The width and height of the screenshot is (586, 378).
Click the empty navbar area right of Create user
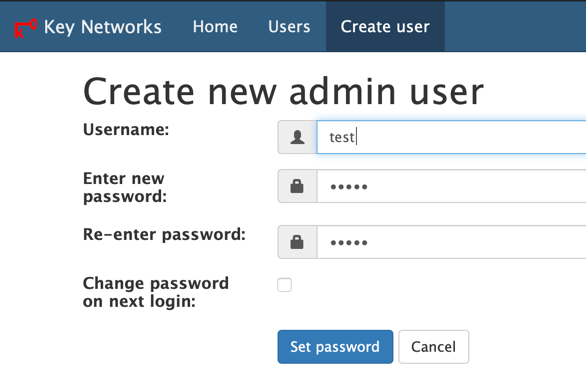pos(515,27)
